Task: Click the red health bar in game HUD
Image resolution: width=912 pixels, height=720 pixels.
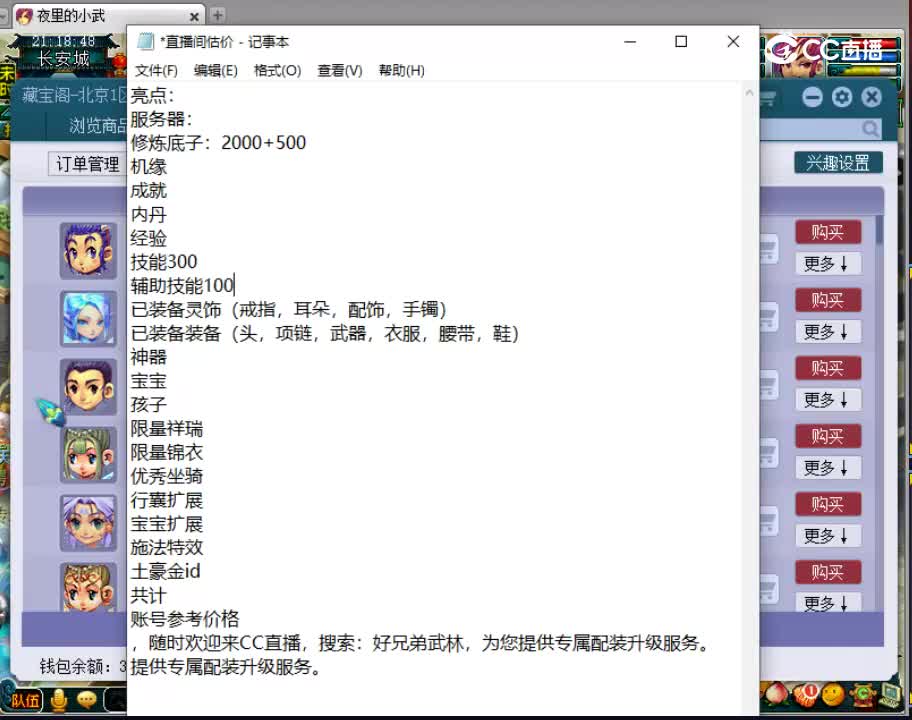Action: 864,45
